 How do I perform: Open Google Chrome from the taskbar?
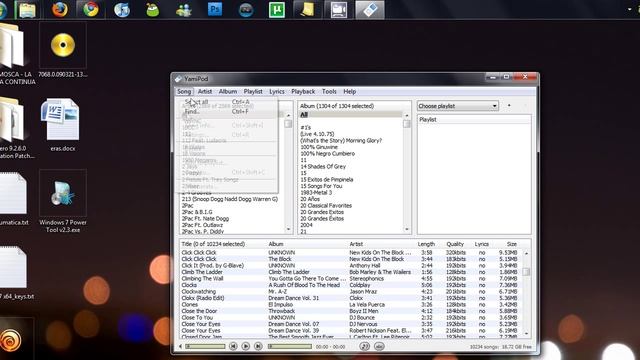pyautogui.click(x=91, y=9)
